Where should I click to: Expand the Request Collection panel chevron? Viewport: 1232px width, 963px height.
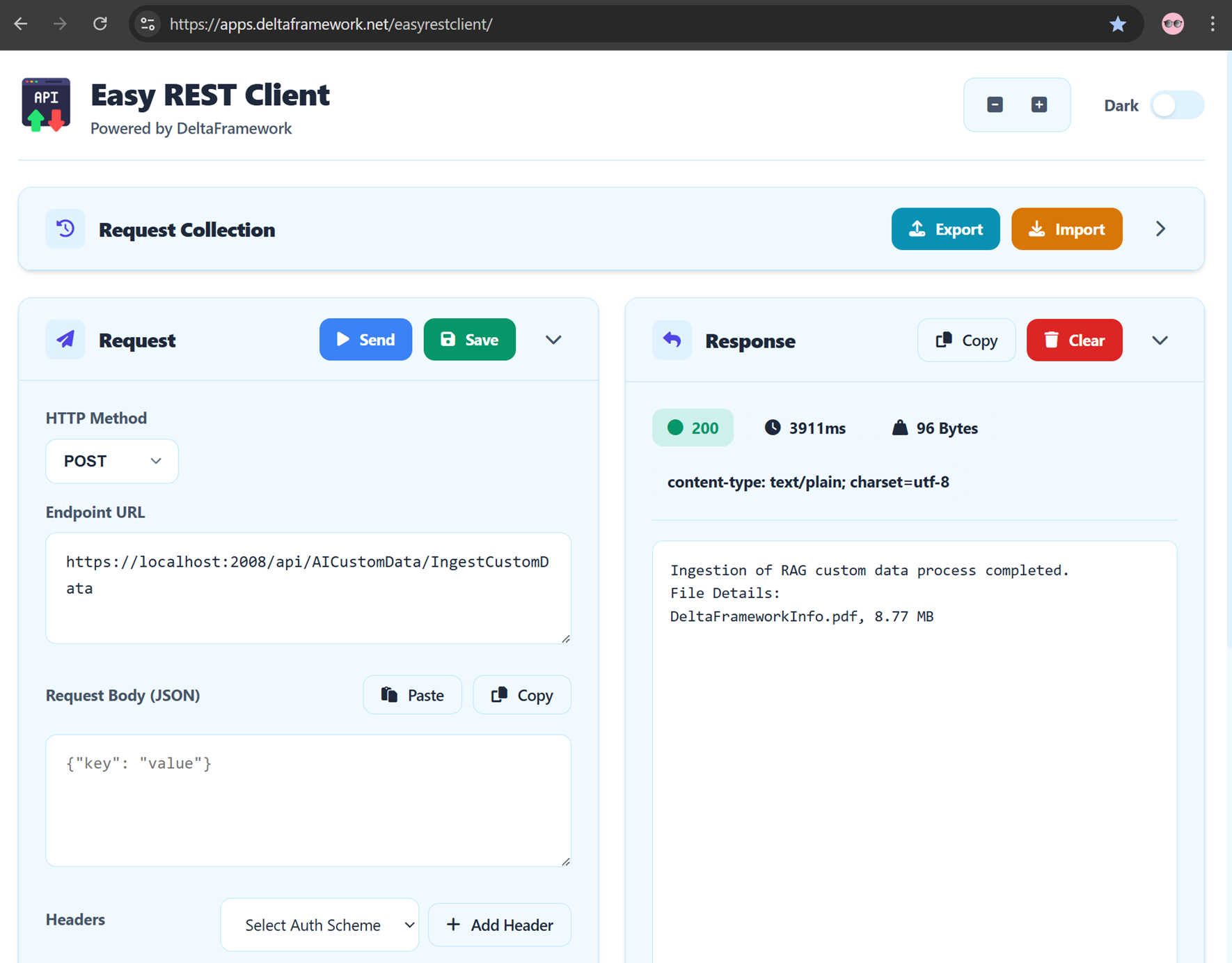coord(1160,229)
